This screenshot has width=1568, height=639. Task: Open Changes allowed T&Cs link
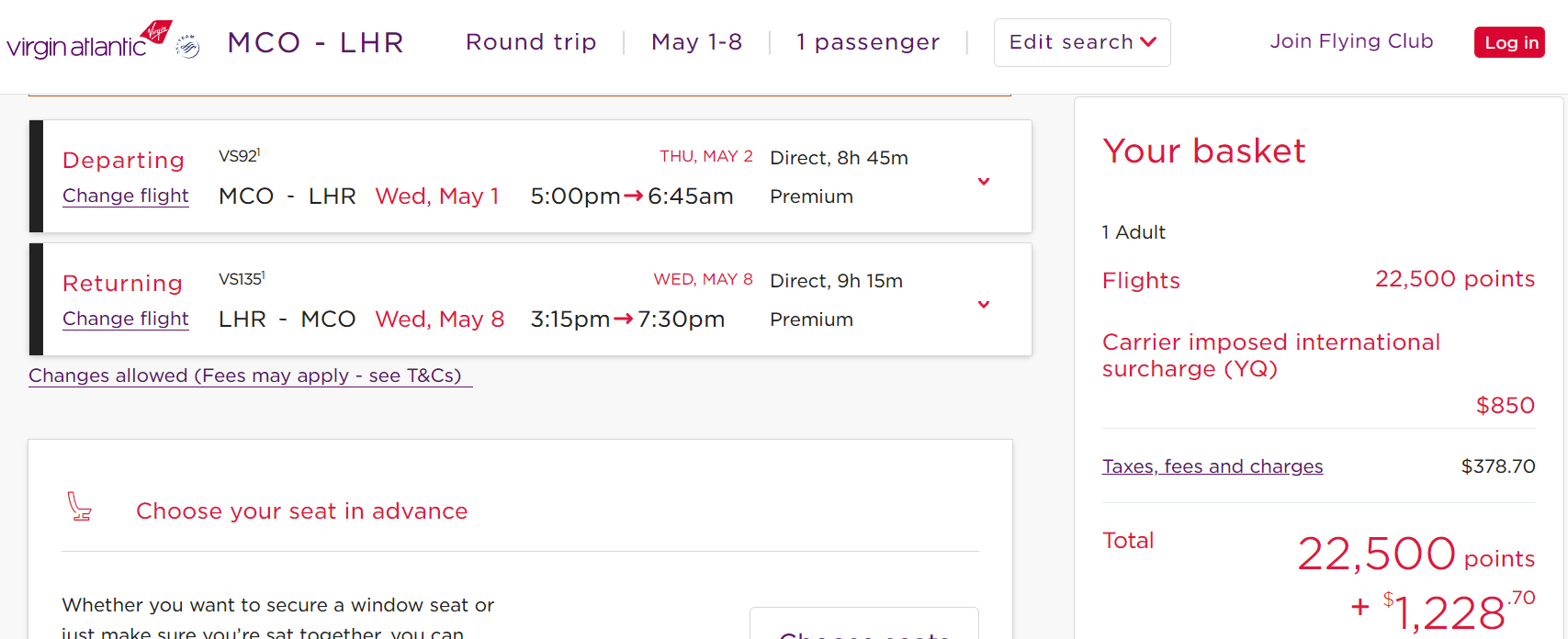(x=250, y=376)
